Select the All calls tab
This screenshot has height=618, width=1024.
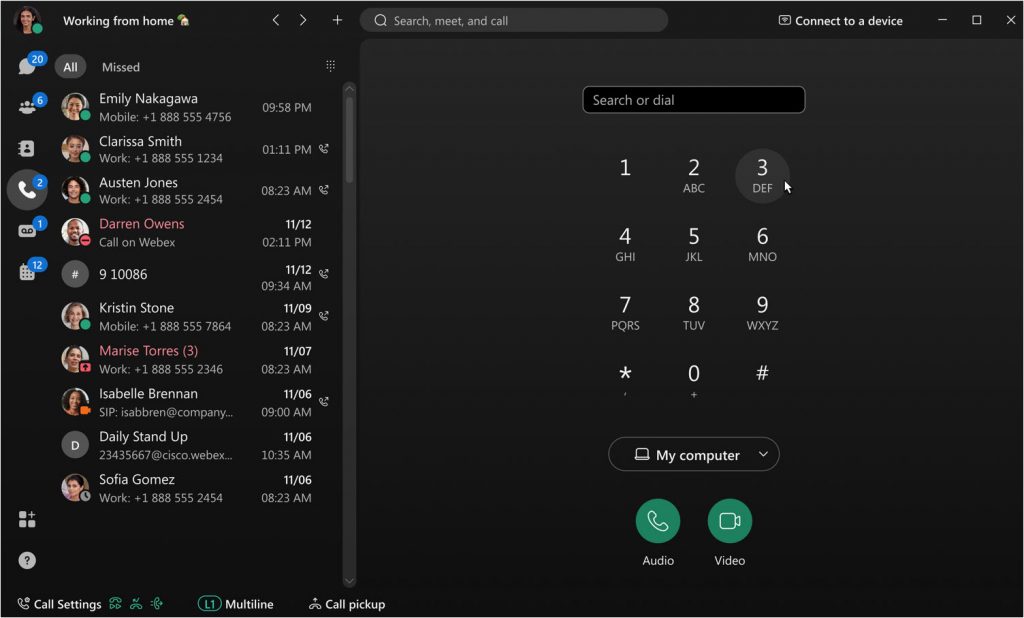point(70,67)
